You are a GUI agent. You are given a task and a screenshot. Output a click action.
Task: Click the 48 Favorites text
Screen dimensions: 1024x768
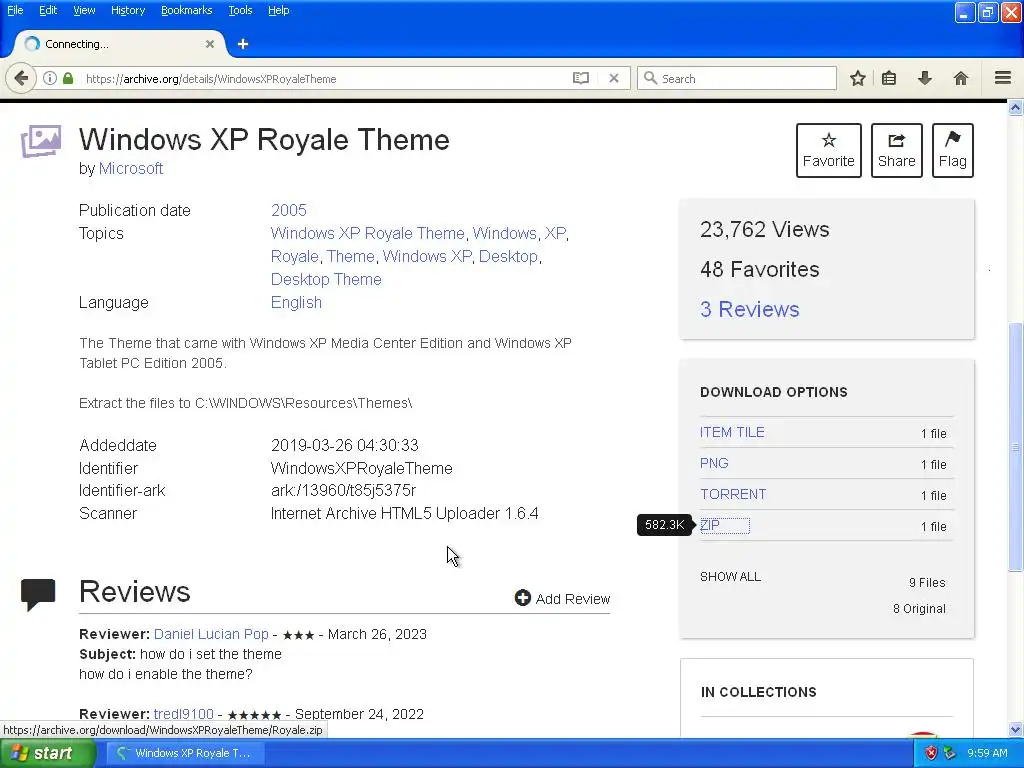[x=760, y=269]
